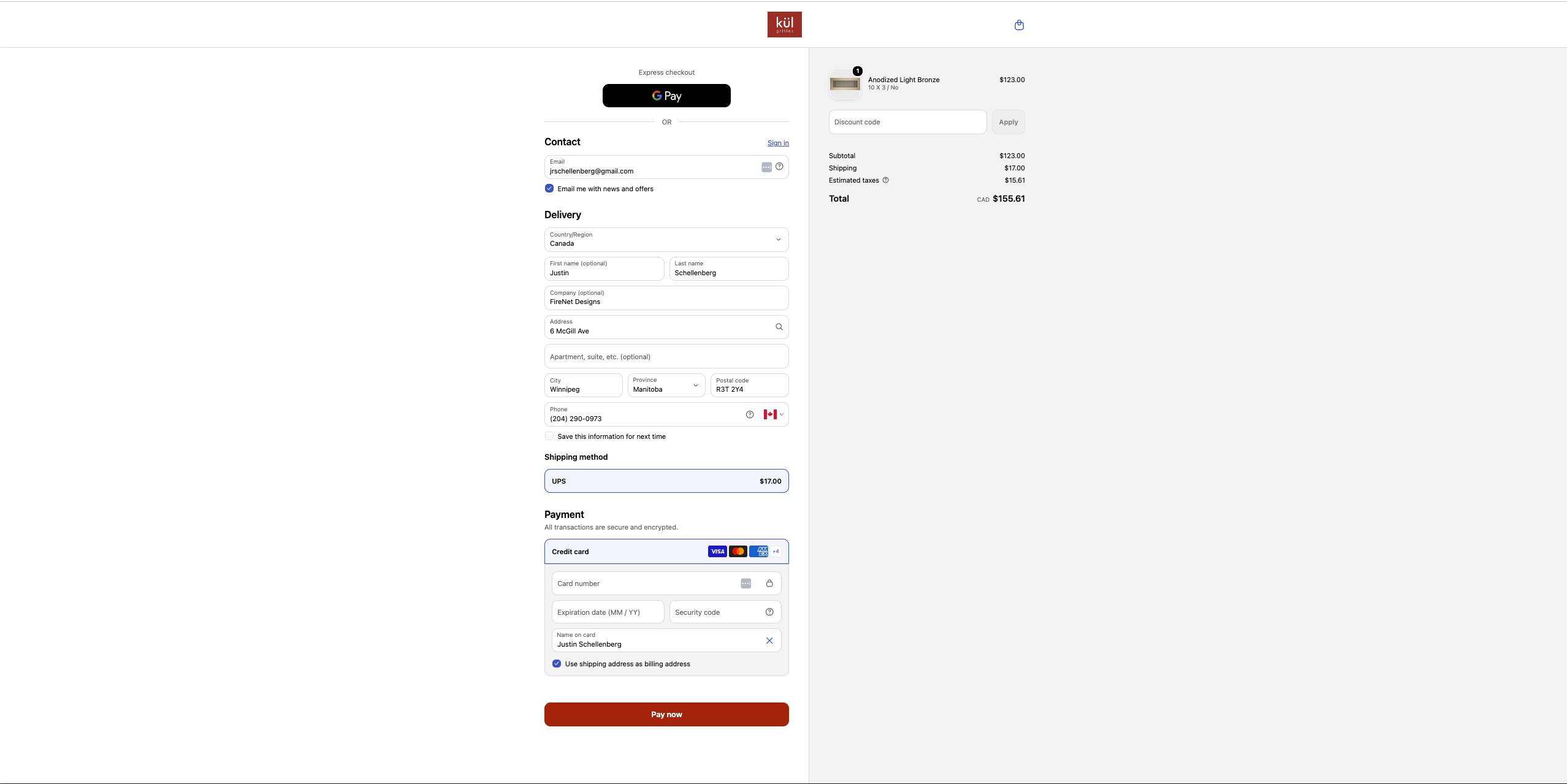Click the Visa card icon
Viewport: 1567px width, 784px height.
717,552
